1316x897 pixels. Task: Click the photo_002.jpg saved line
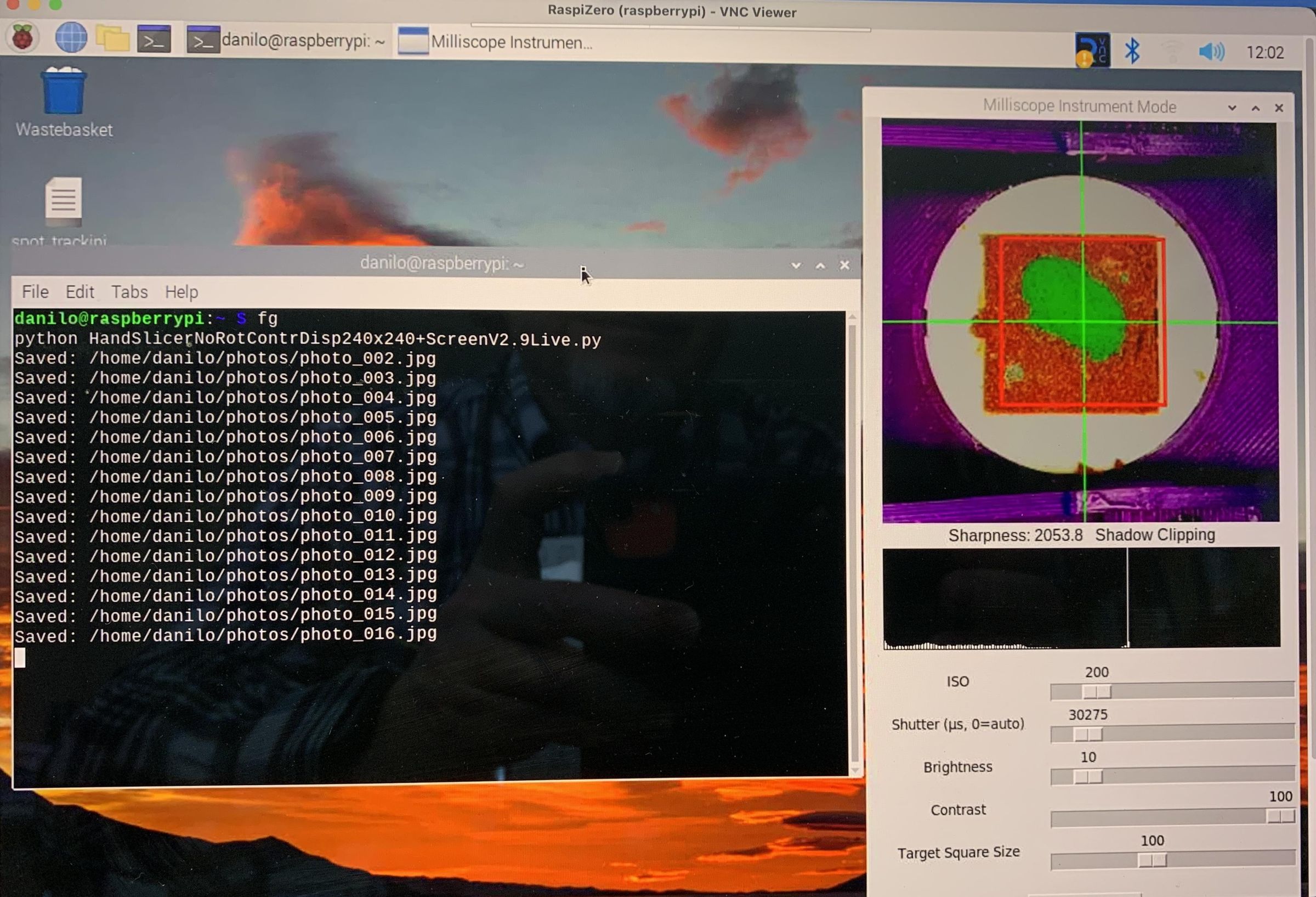tap(225, 359)
